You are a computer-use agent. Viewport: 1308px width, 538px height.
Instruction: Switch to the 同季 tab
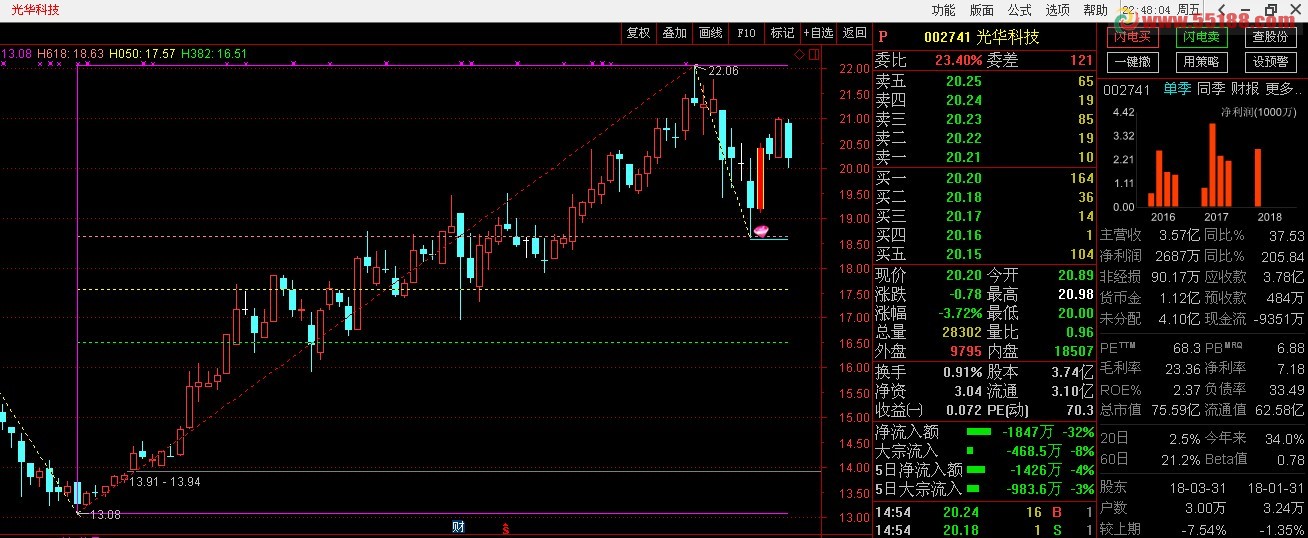coord(1210,89)
